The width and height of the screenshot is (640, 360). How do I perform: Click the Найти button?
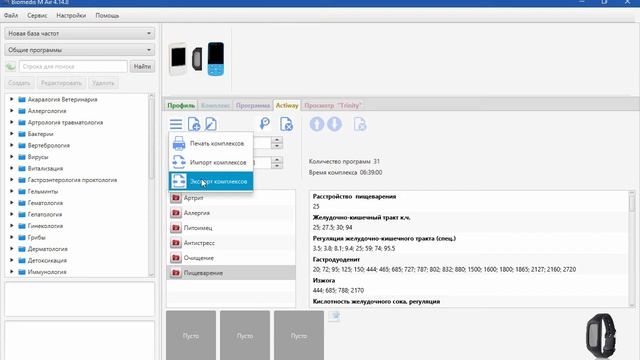point(142,67)
